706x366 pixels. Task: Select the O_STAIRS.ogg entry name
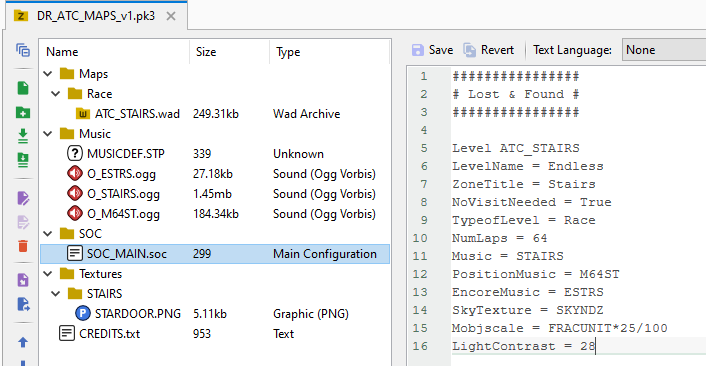(x=123, y=194)
